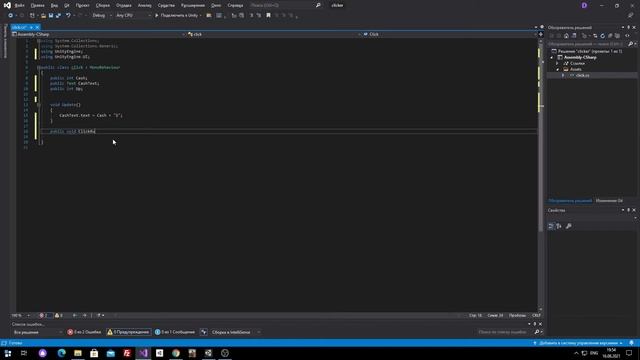The image size is (640, 360).
Task: Click the Categorized view icon in Properties
Action: [551, 226]
